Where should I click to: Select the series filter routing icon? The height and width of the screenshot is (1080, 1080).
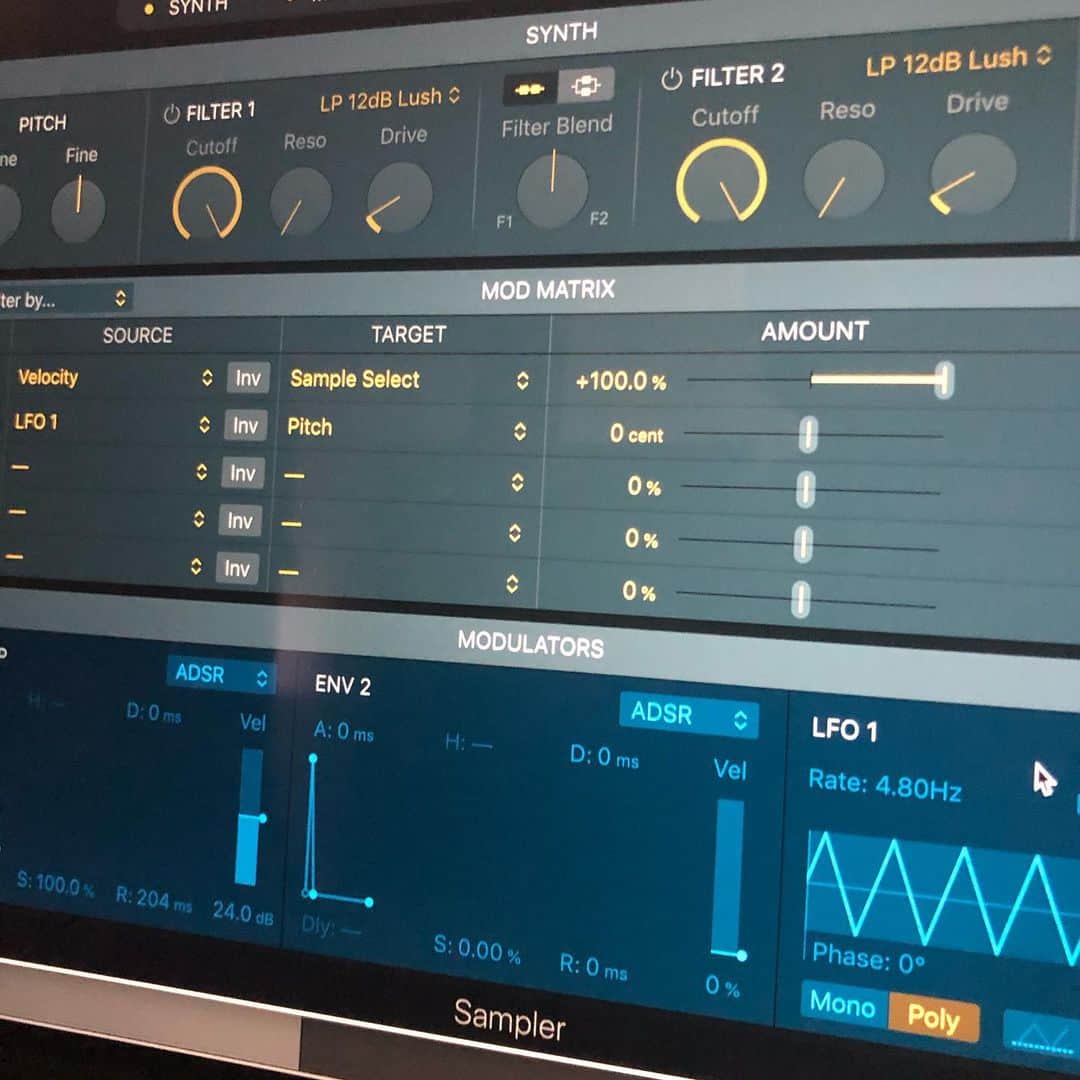coord(530,88)
